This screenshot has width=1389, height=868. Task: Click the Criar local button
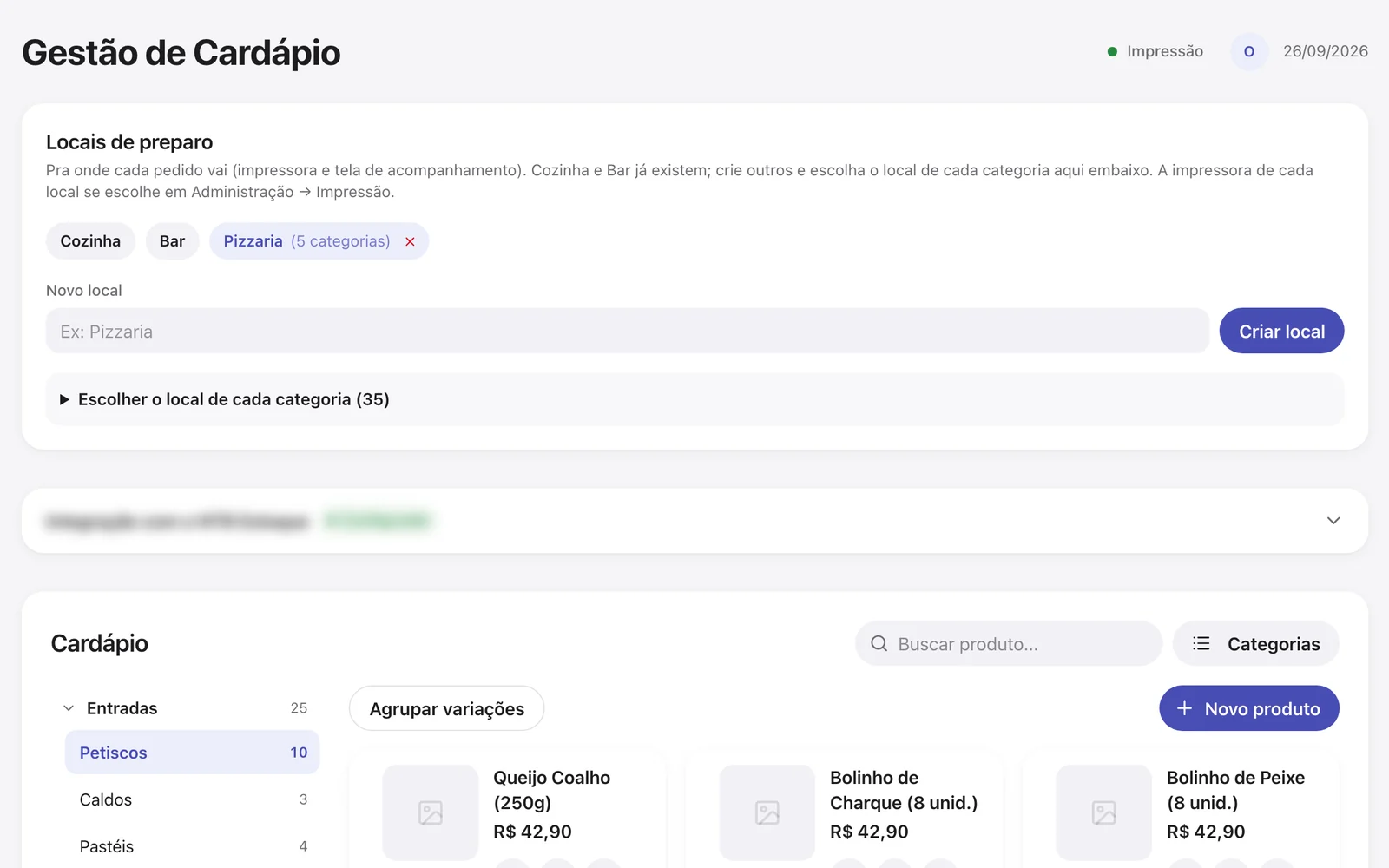pyautogui.click(x=1281, y=331)
